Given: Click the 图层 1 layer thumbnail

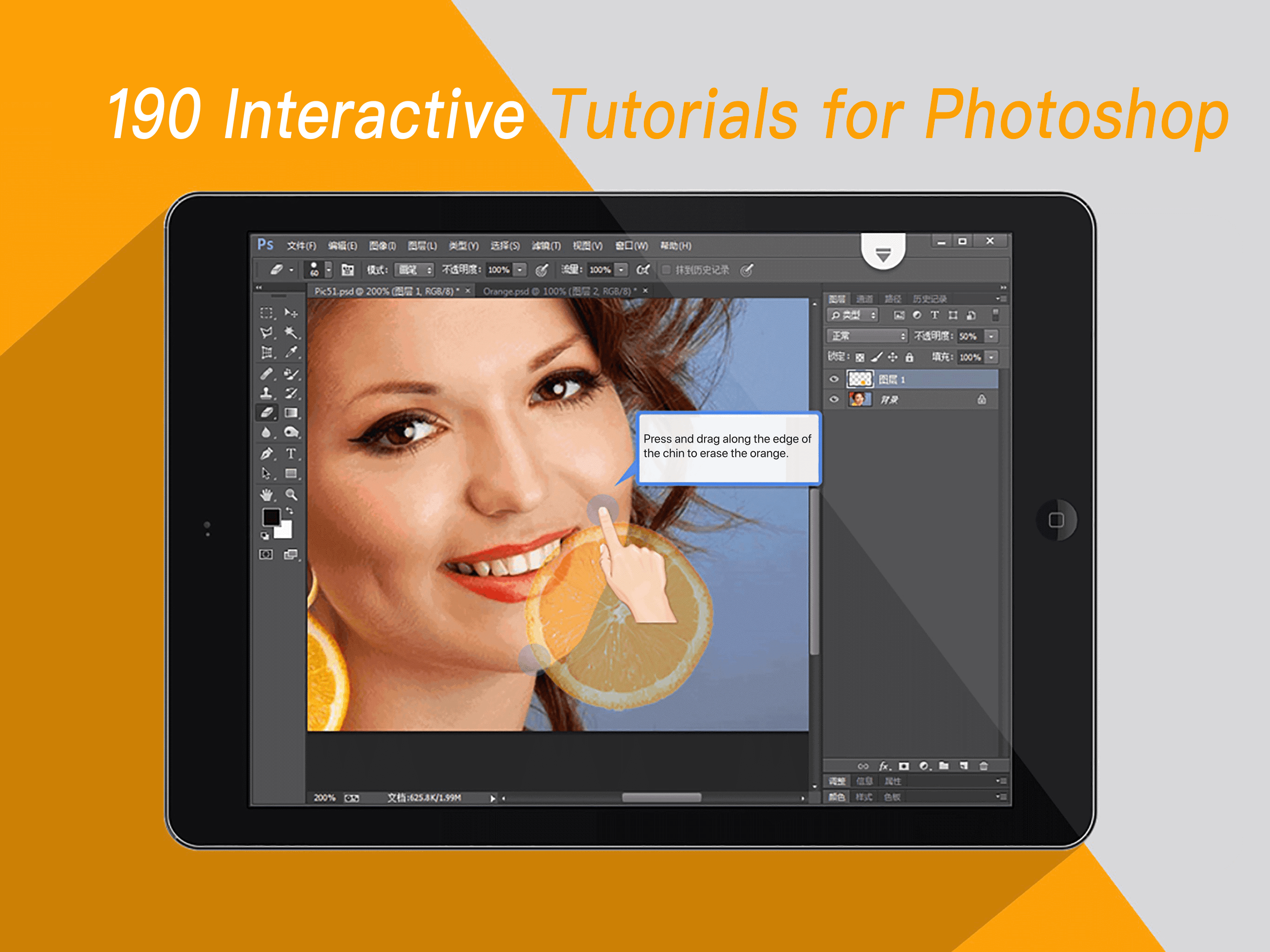Looking at the screenshot, I should pos(860,379).
